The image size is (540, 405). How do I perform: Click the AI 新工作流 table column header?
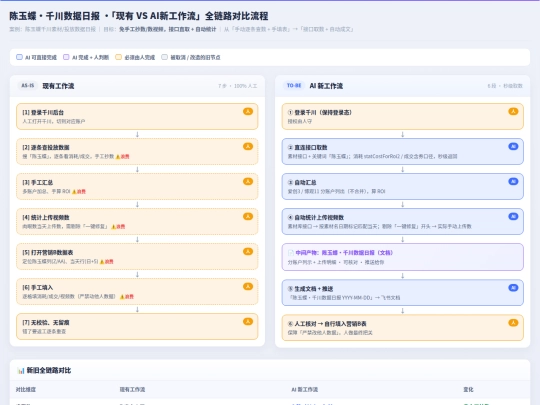(304, 390)
